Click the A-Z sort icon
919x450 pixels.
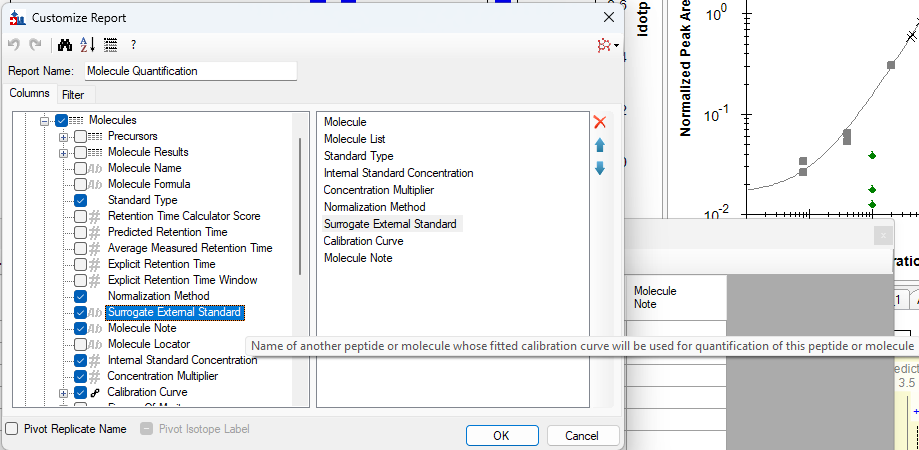point(87,45)
